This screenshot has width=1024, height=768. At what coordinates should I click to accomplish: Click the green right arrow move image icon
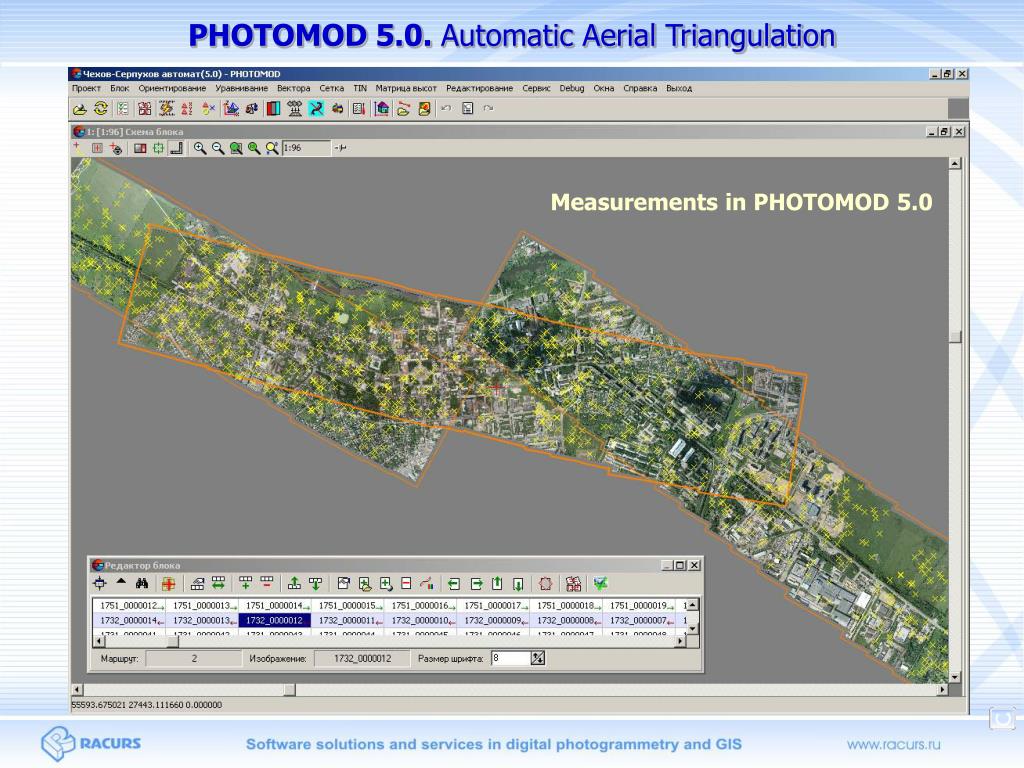click(476, 584)
